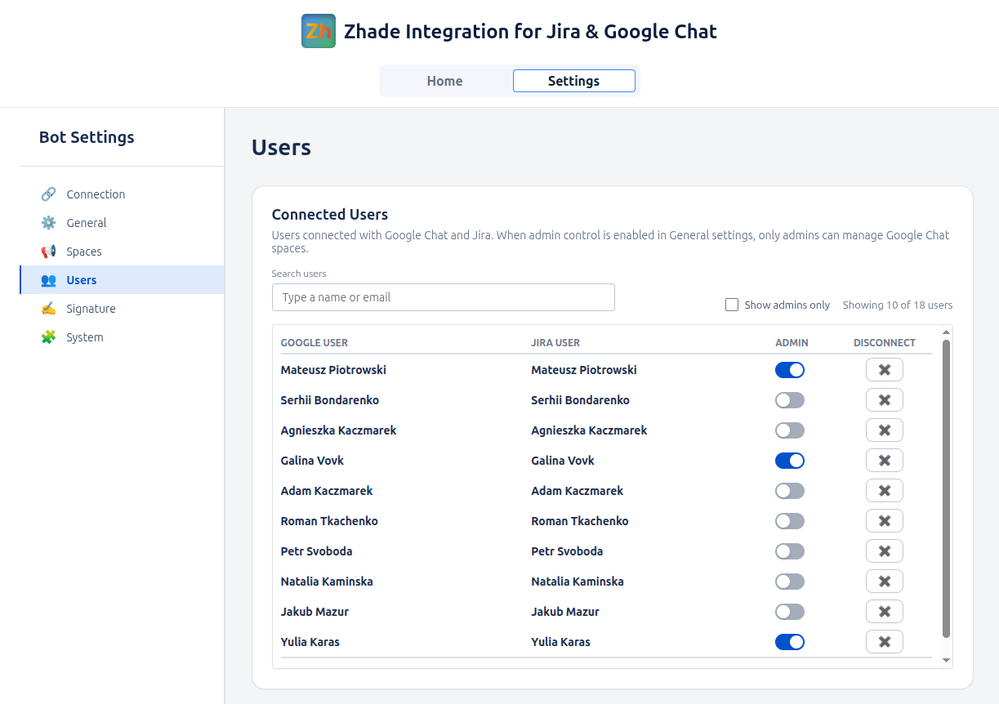Click the General gear icon
This screenshot has width=999, height=704.
pyautogui.click(x=48, y=223)
